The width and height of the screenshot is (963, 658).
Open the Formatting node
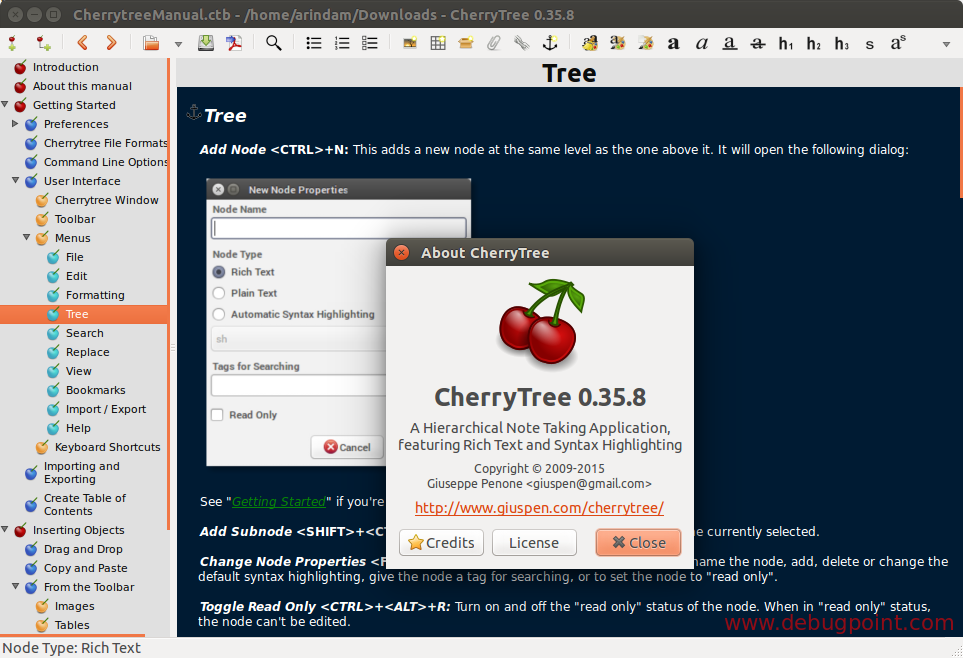pyautogui.click(x=95, y=296)
